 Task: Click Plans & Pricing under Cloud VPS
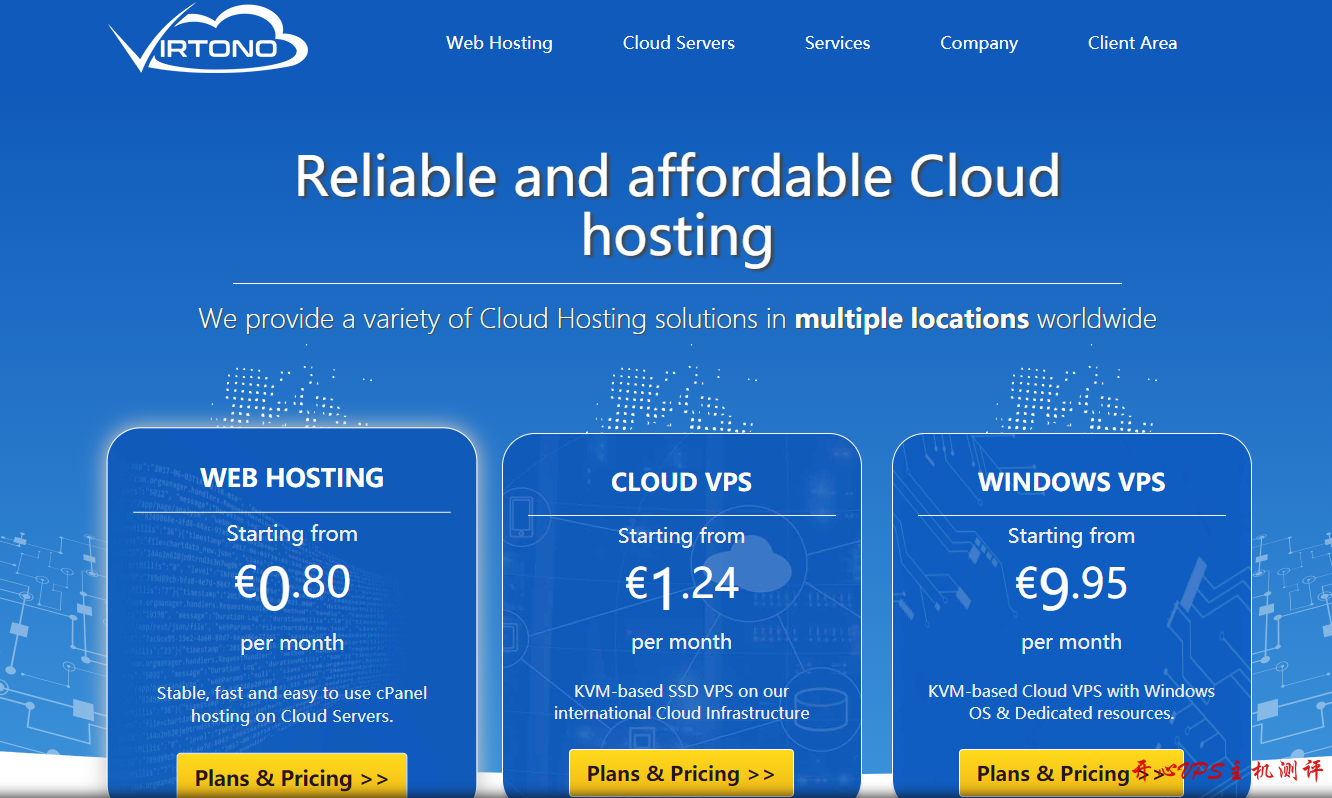(x=681, y=773)
